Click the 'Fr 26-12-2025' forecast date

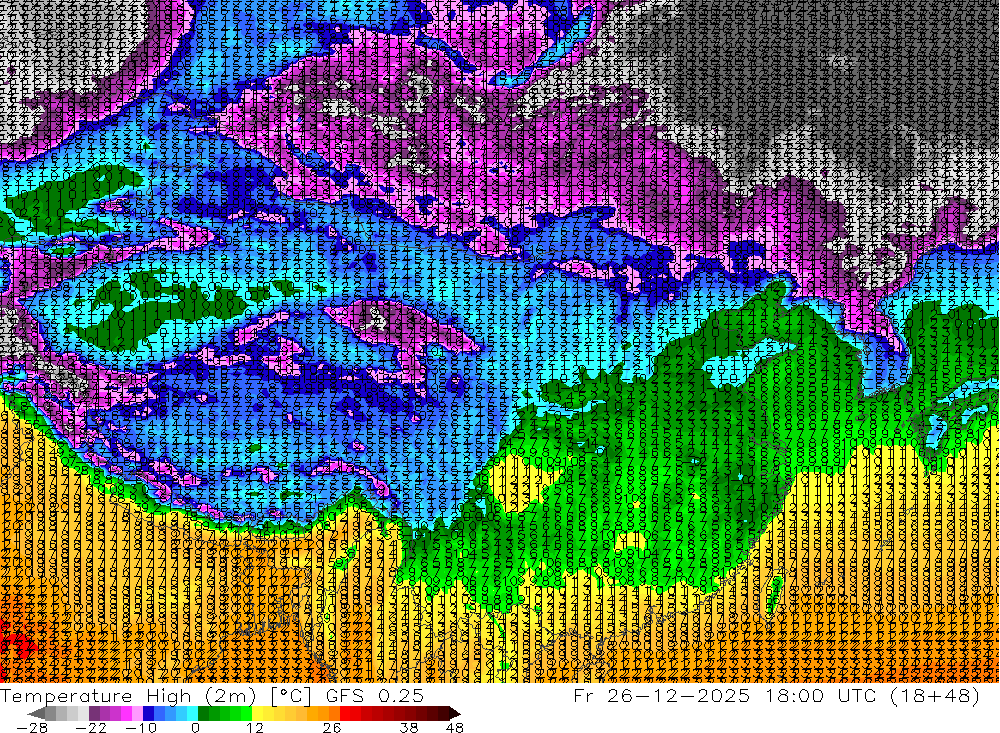click(x=661, y=696)
